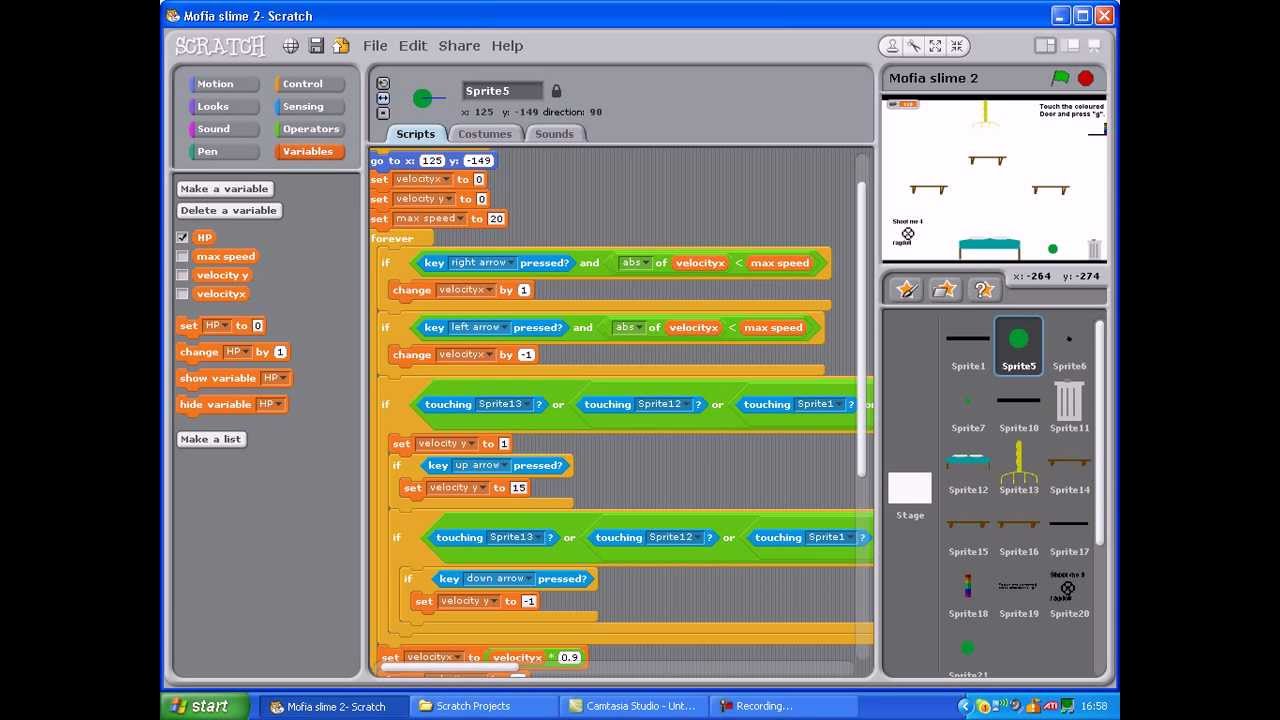Check the max speed variable checkbox
1280x720 pixels.
(x=182, y=257)
